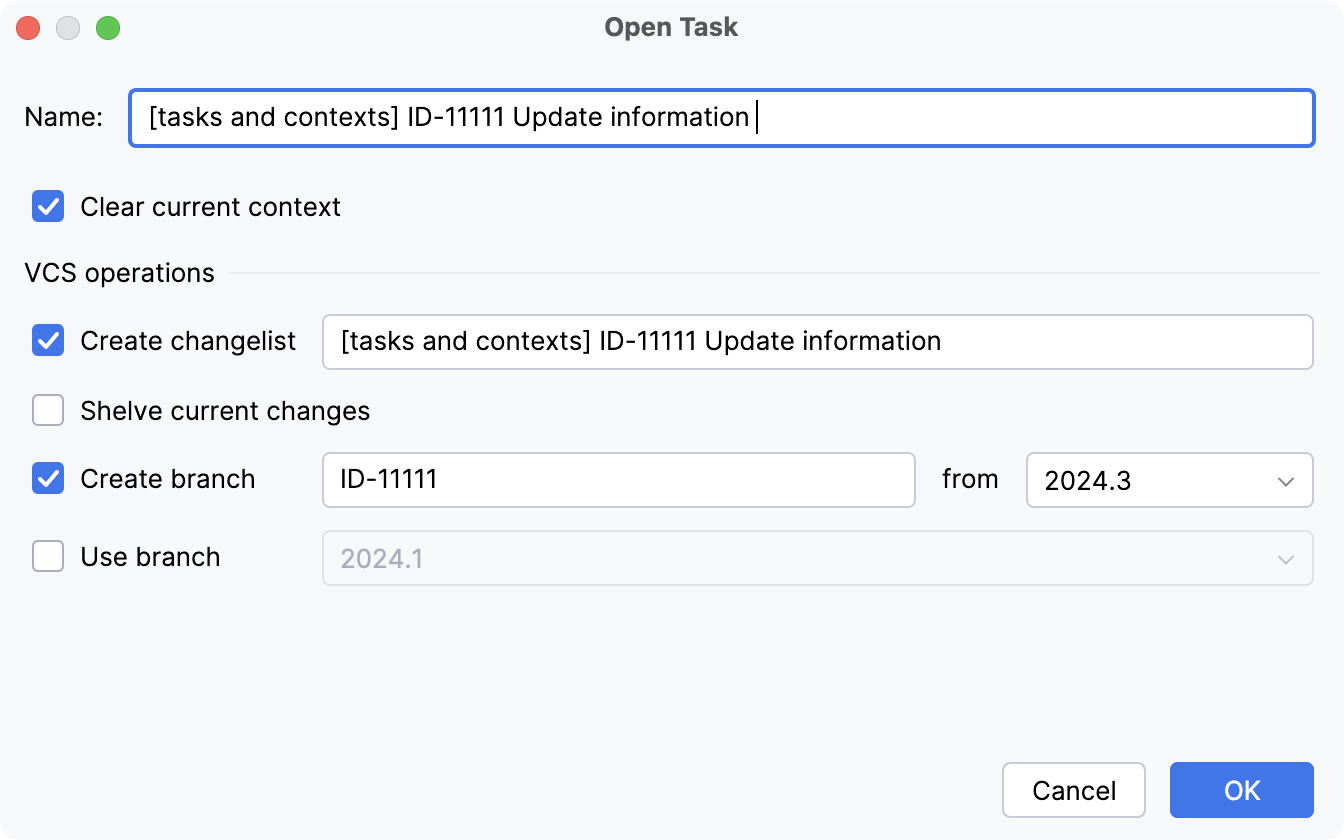Uncheck the Create branch option
Viewport: 1344px width, 840px height.
(47, 479)
